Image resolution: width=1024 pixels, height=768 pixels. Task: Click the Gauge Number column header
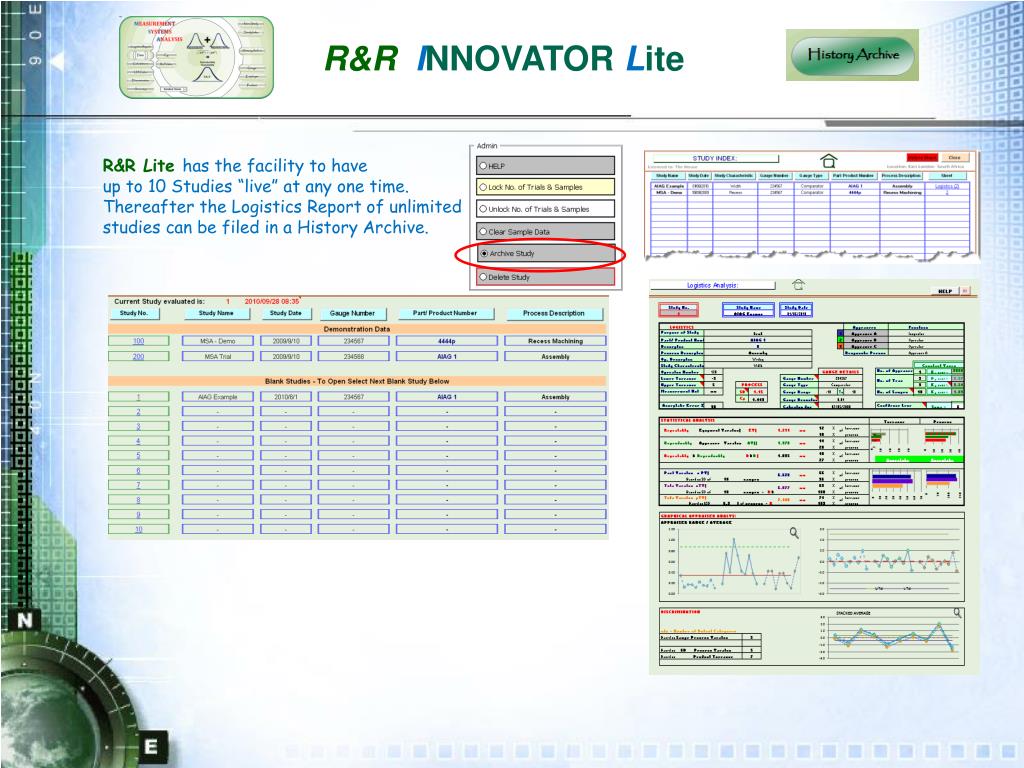click(352, 313)
